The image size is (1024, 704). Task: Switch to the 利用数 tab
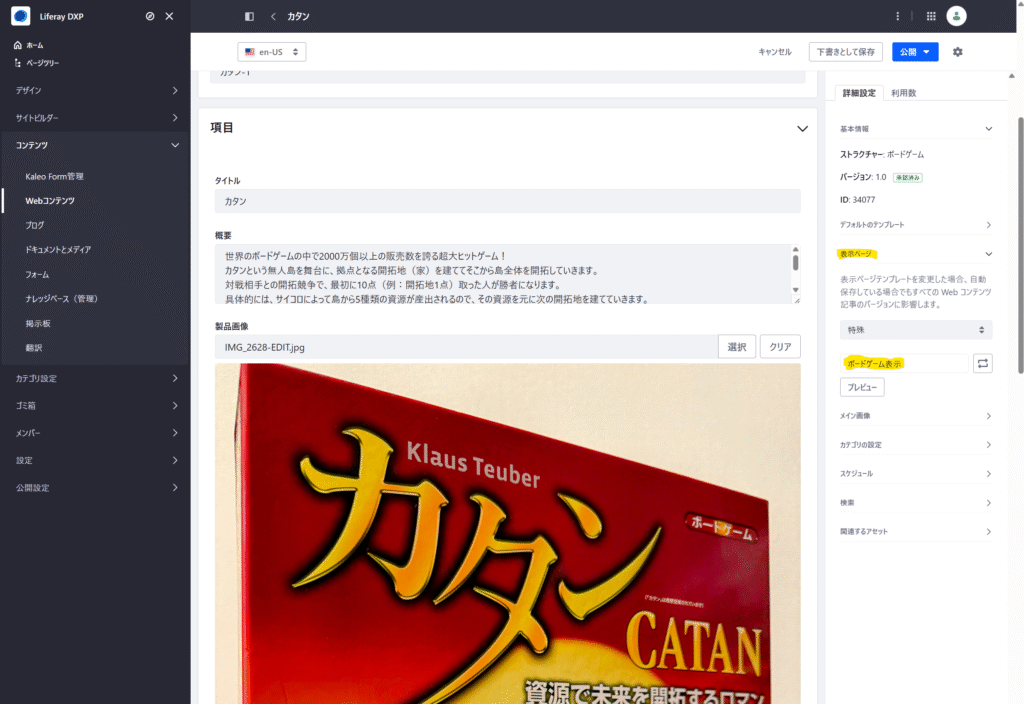click(x=904, y=93)
